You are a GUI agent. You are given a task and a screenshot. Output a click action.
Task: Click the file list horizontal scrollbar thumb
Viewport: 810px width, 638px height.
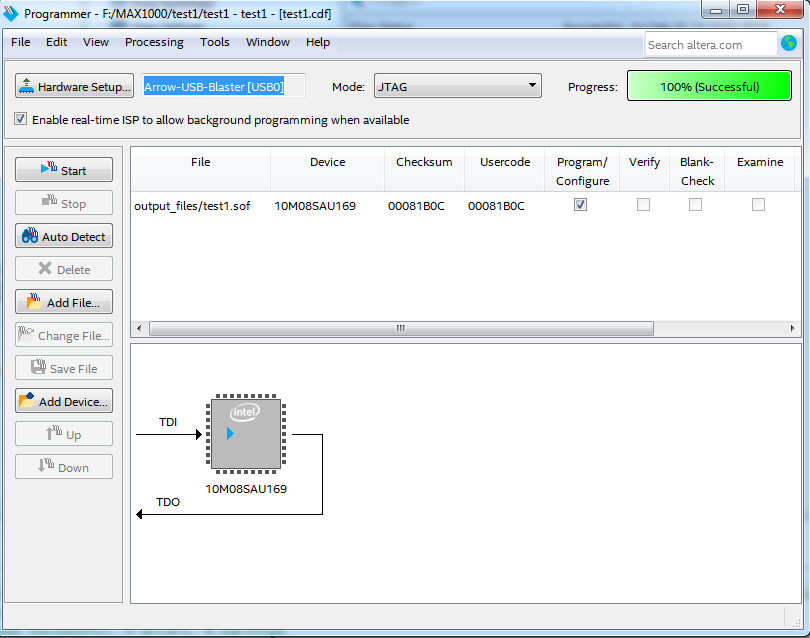[x=401, y=329]
